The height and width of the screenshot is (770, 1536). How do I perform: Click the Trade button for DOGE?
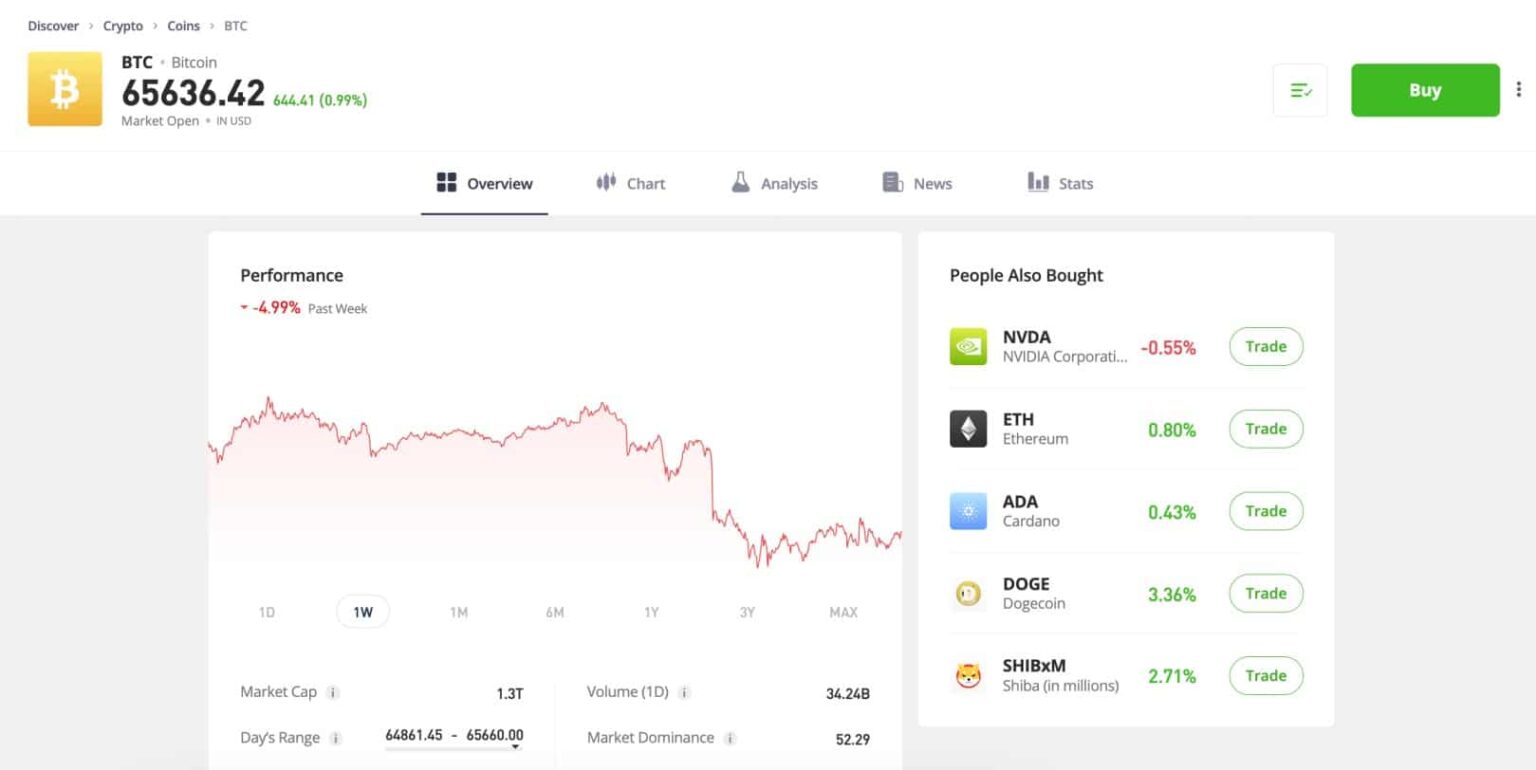[1265, 593]
